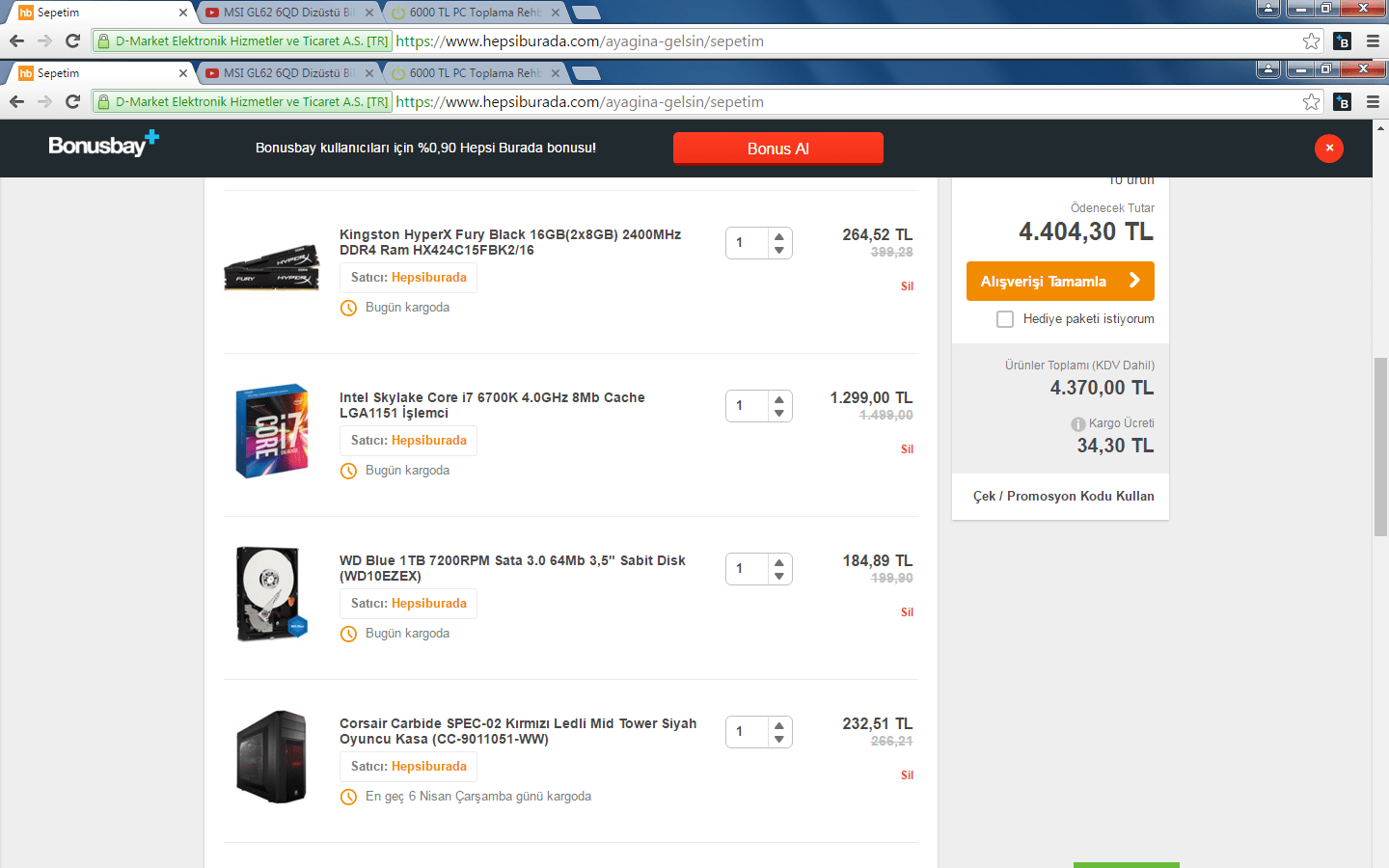Switch to the 6000 TL PC Toplama tab in front window
The width and height of the screenshot is (1389, 868).
[x=474, y=73]
